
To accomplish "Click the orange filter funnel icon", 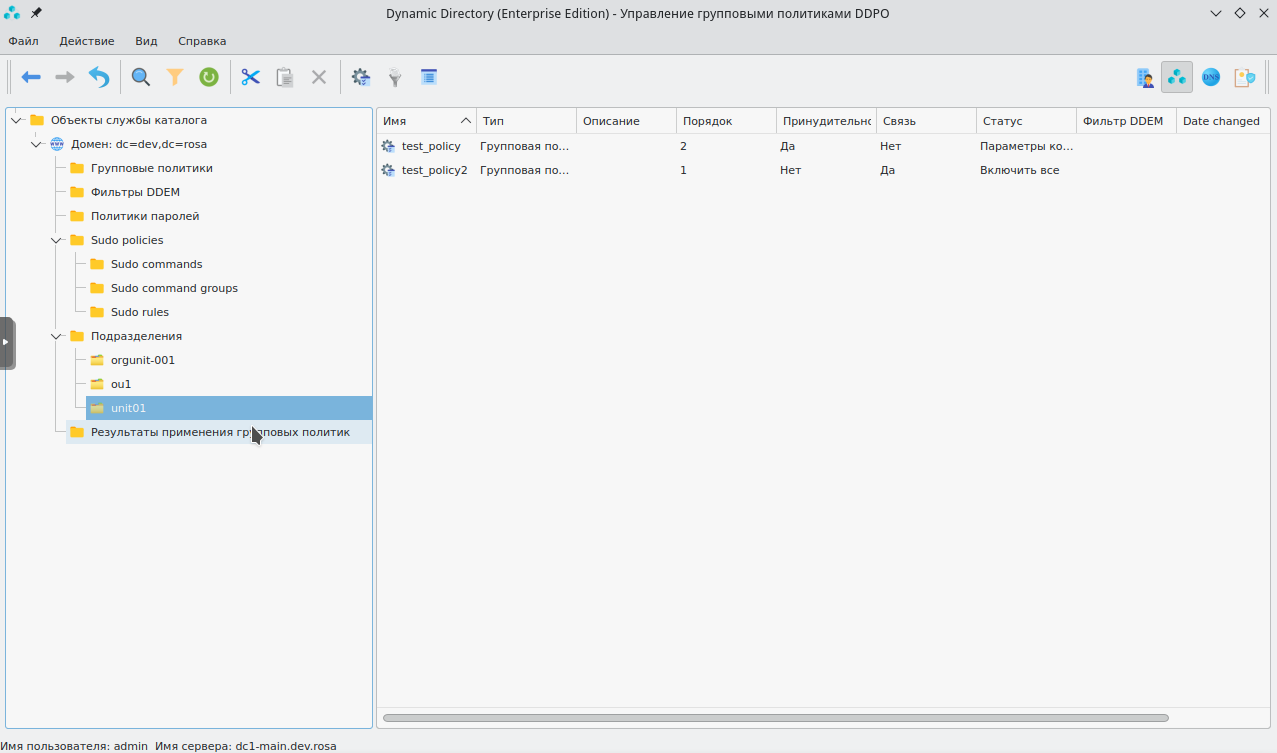I will pyautogui.click(x=175, y=77).
